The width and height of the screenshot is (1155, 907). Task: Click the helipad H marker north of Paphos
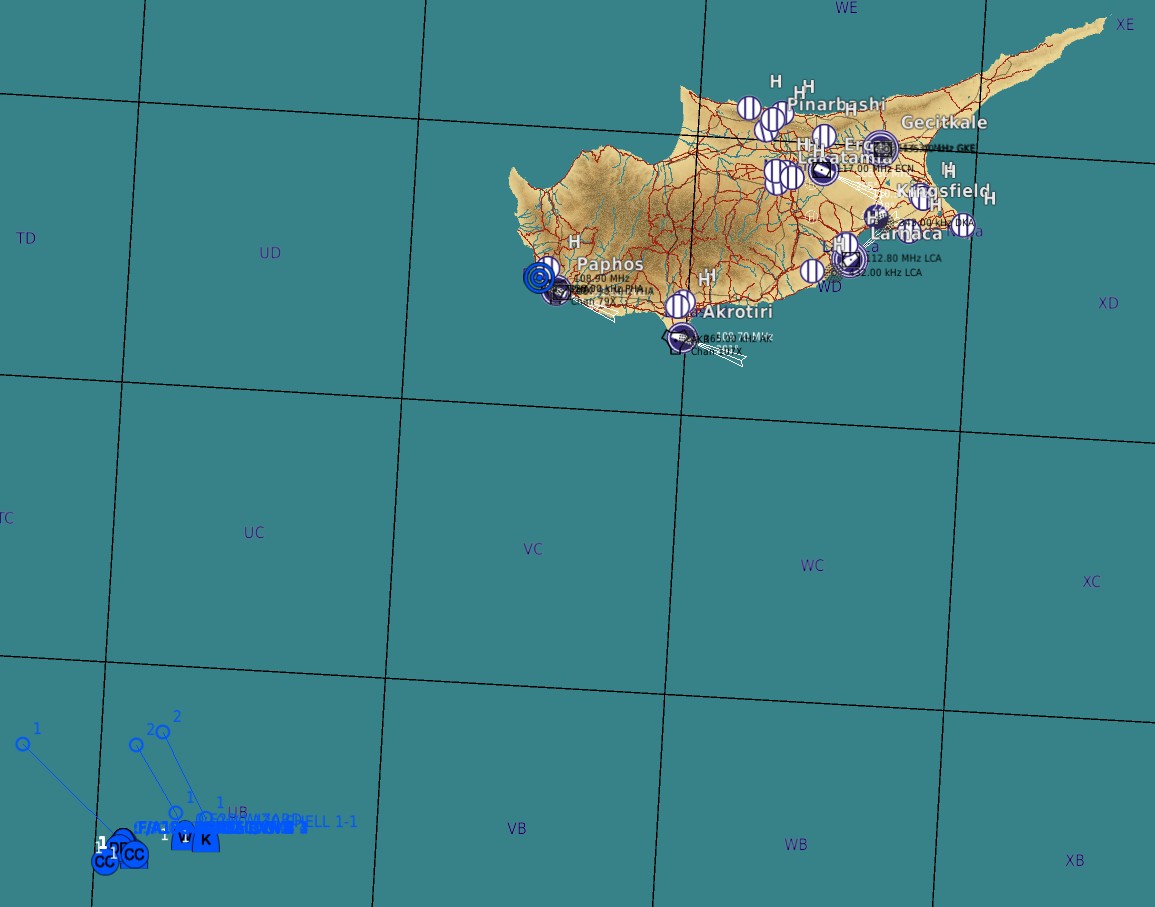coord(574,242)
